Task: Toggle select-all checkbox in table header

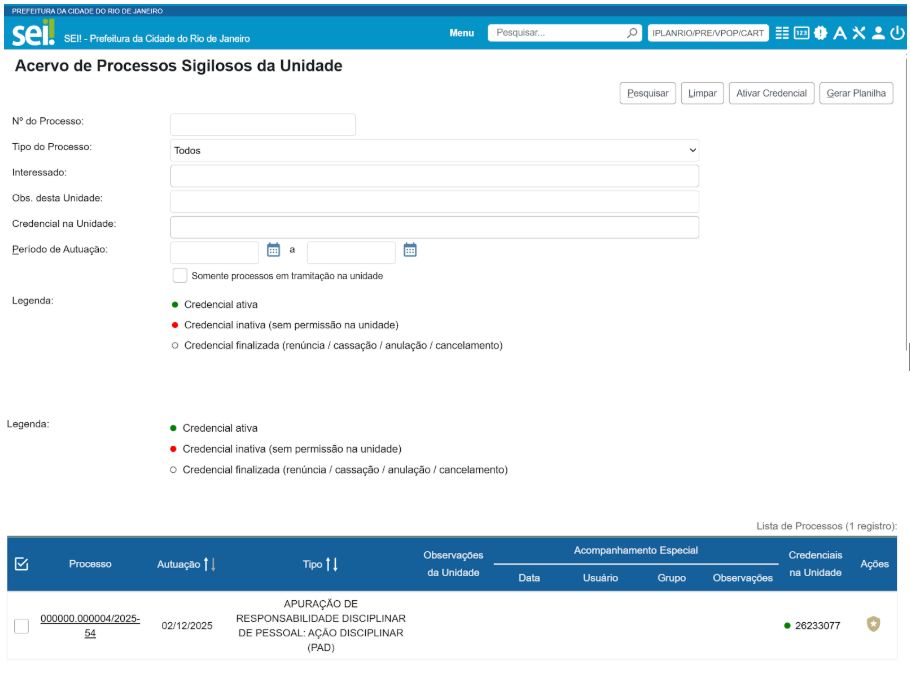Action: point(21,564)
